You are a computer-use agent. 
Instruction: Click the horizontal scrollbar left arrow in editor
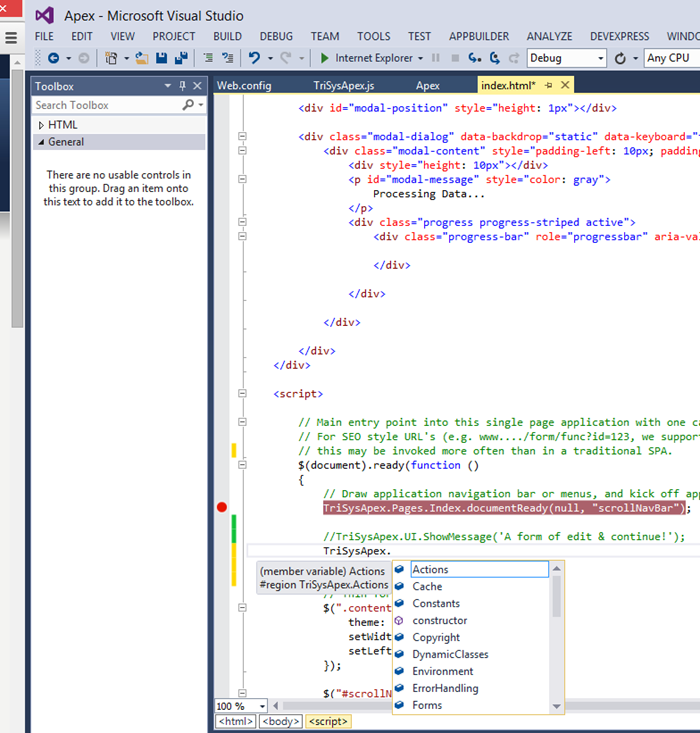pyautogui.click(x=276, y=706)
